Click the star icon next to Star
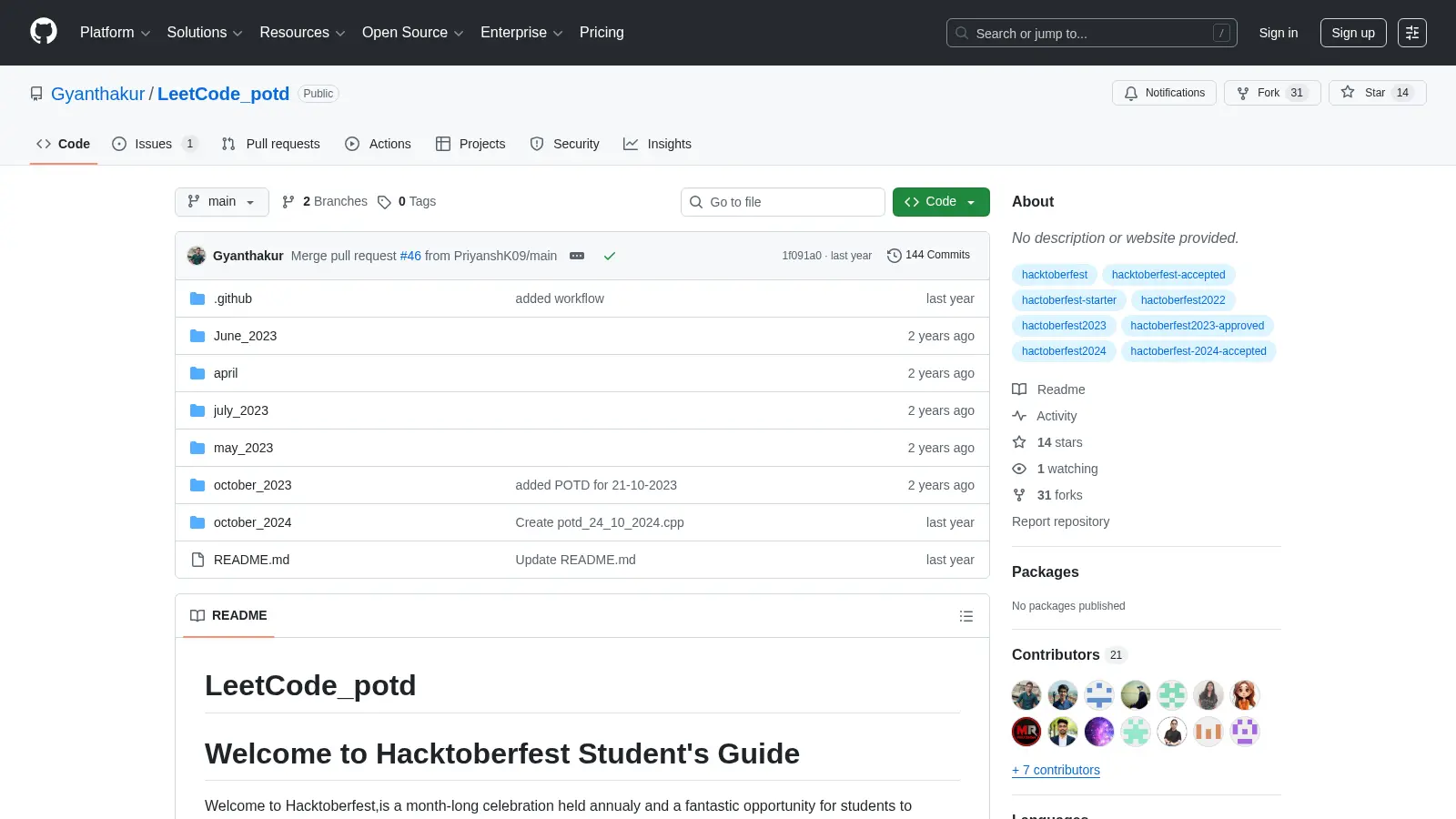This screenshot has width=1456, height=819. pyautogui.click(x=1348, y=92)
